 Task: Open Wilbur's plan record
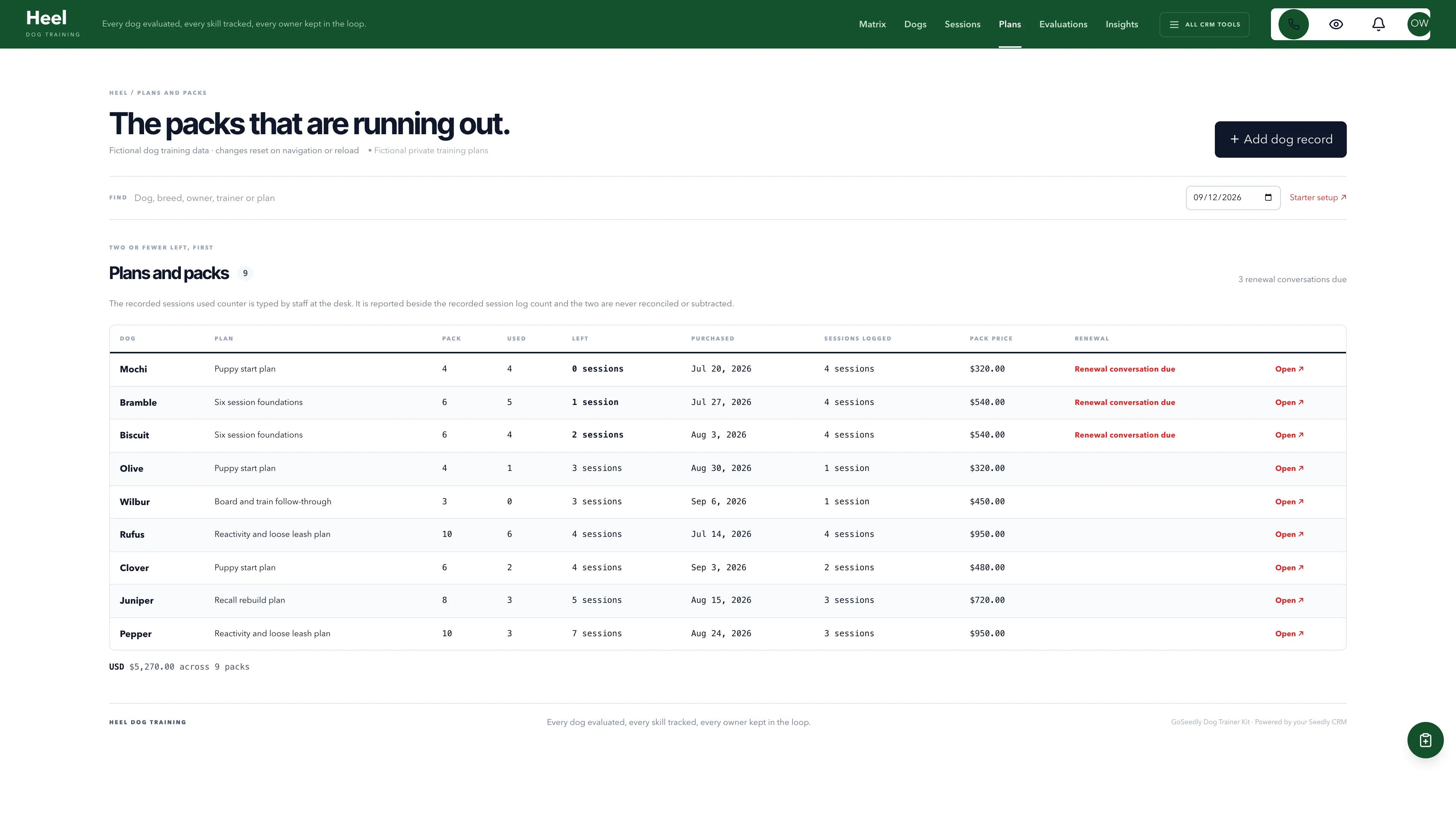tap(1289, 501)
